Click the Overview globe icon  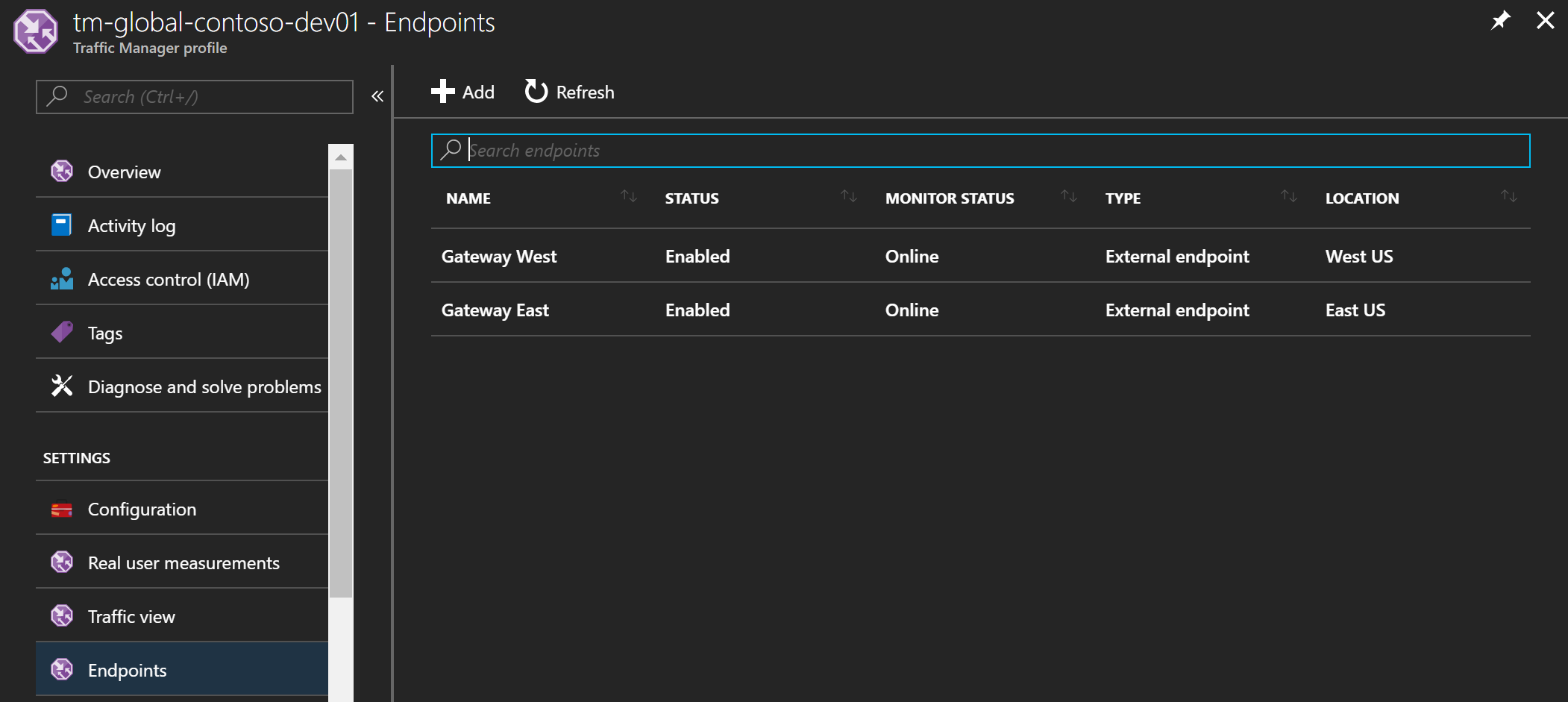point(62,172)
